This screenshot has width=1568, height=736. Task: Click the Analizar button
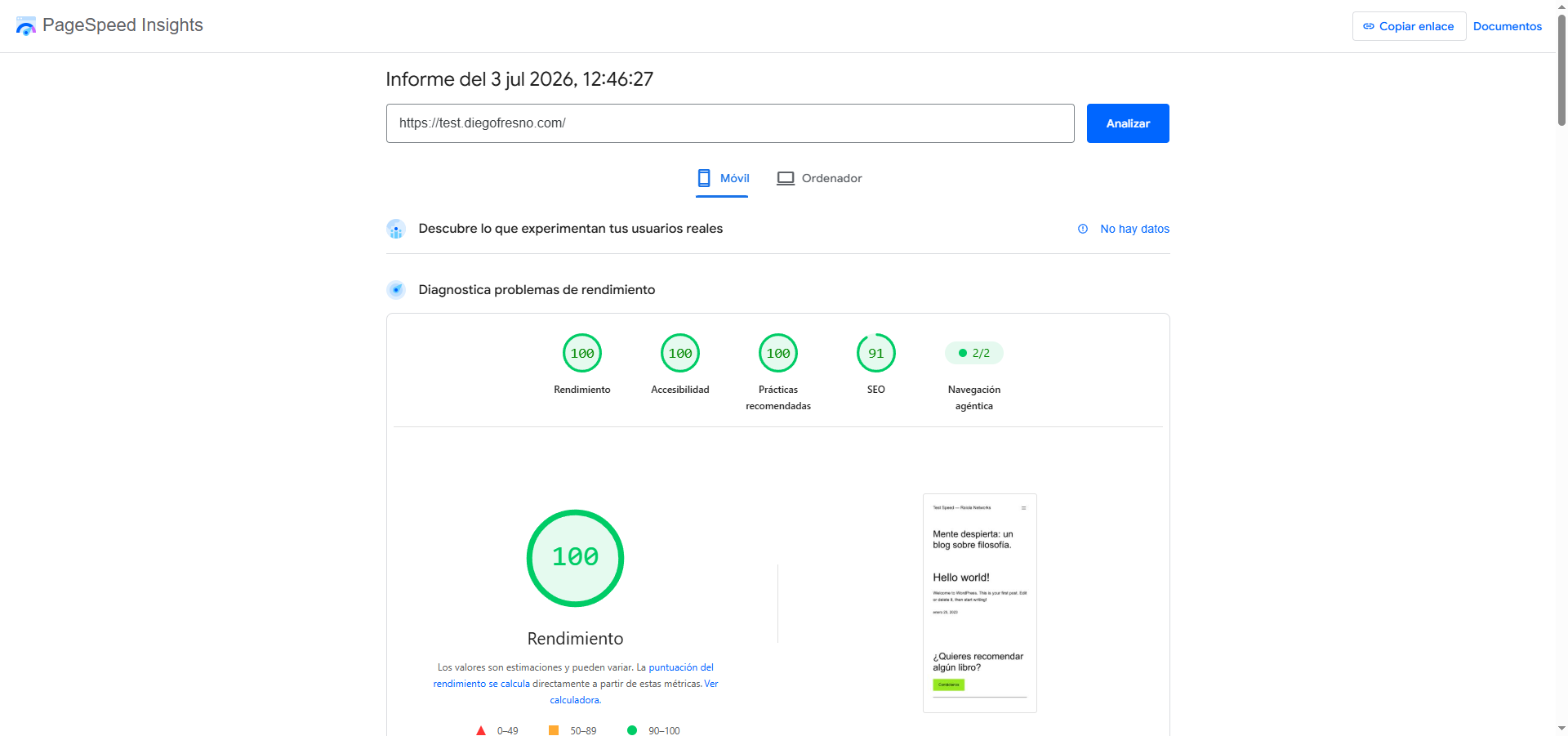(1128, 123)
